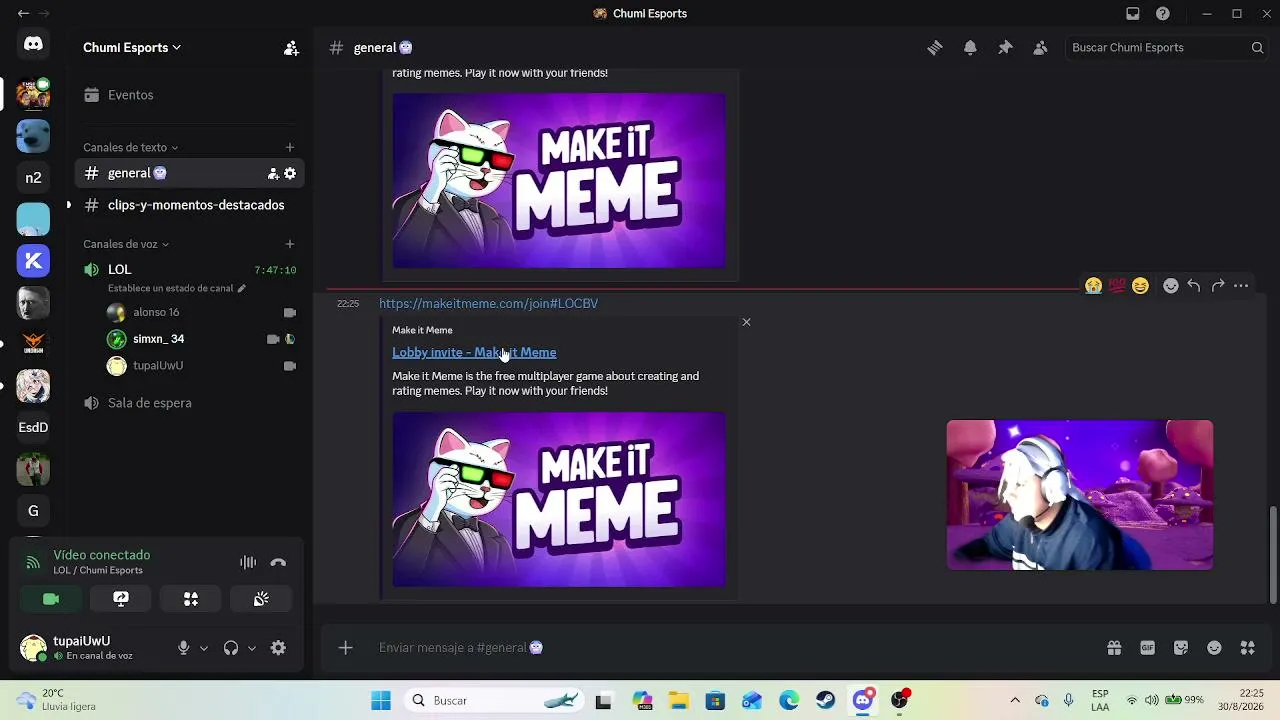
Task: Open Discord inbox in title bar
Action: [x=1133, y=14]
